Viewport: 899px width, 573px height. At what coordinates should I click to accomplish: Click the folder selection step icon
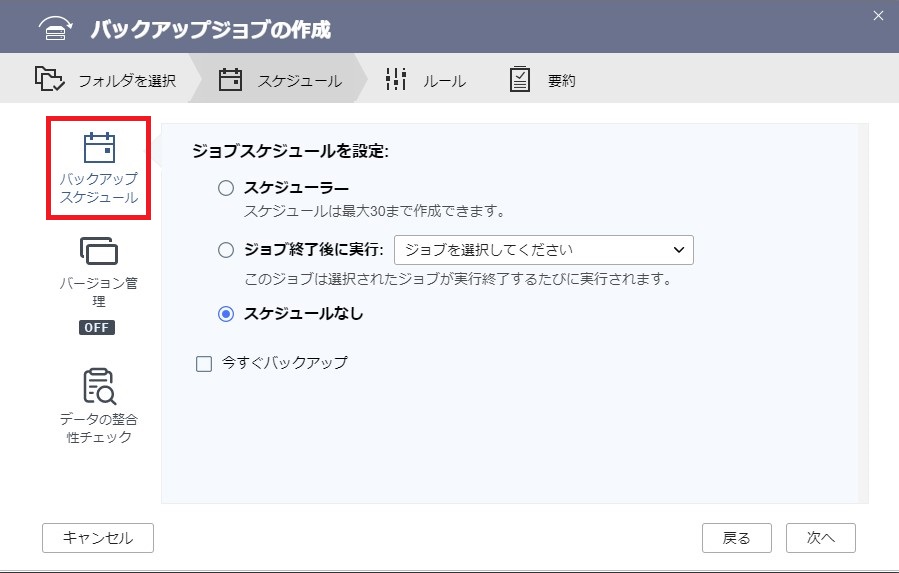click(x=49, y=79)
